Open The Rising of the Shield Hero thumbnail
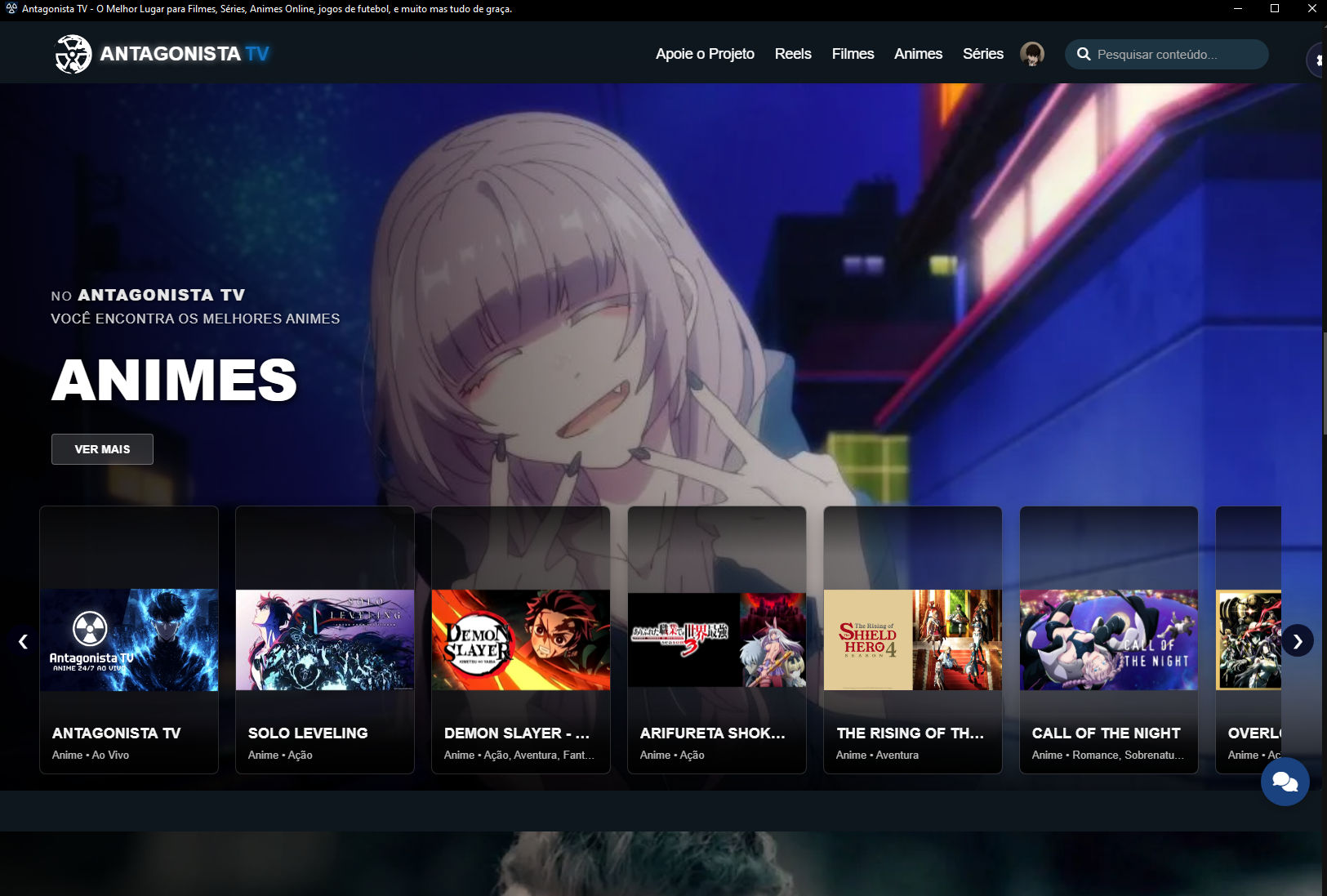Viewport: 1327px width, 896px height. 913,640
